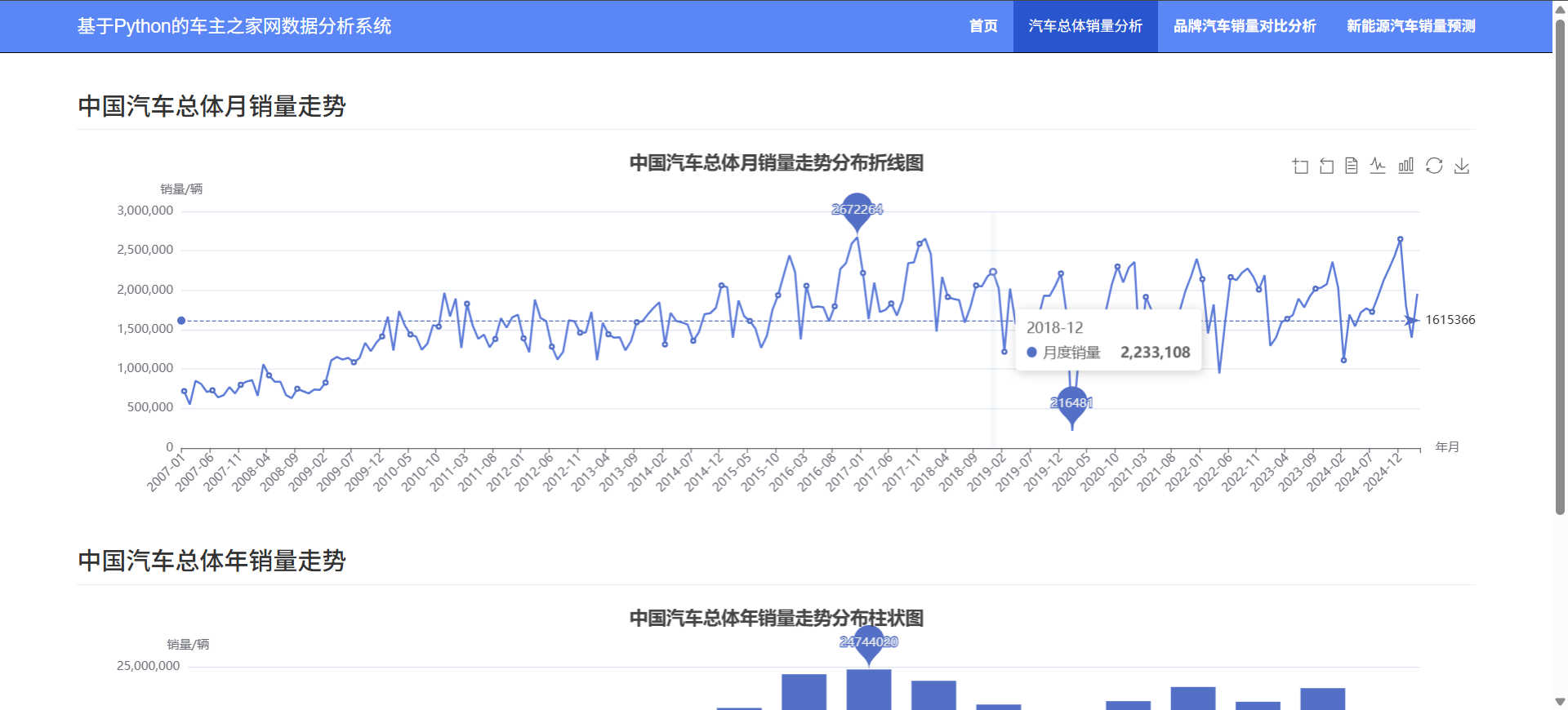The height and width of the screenshot is (710, 1568).
Task: Activate the area zoom tool in chart toolbox
Action: (1300, 166)
